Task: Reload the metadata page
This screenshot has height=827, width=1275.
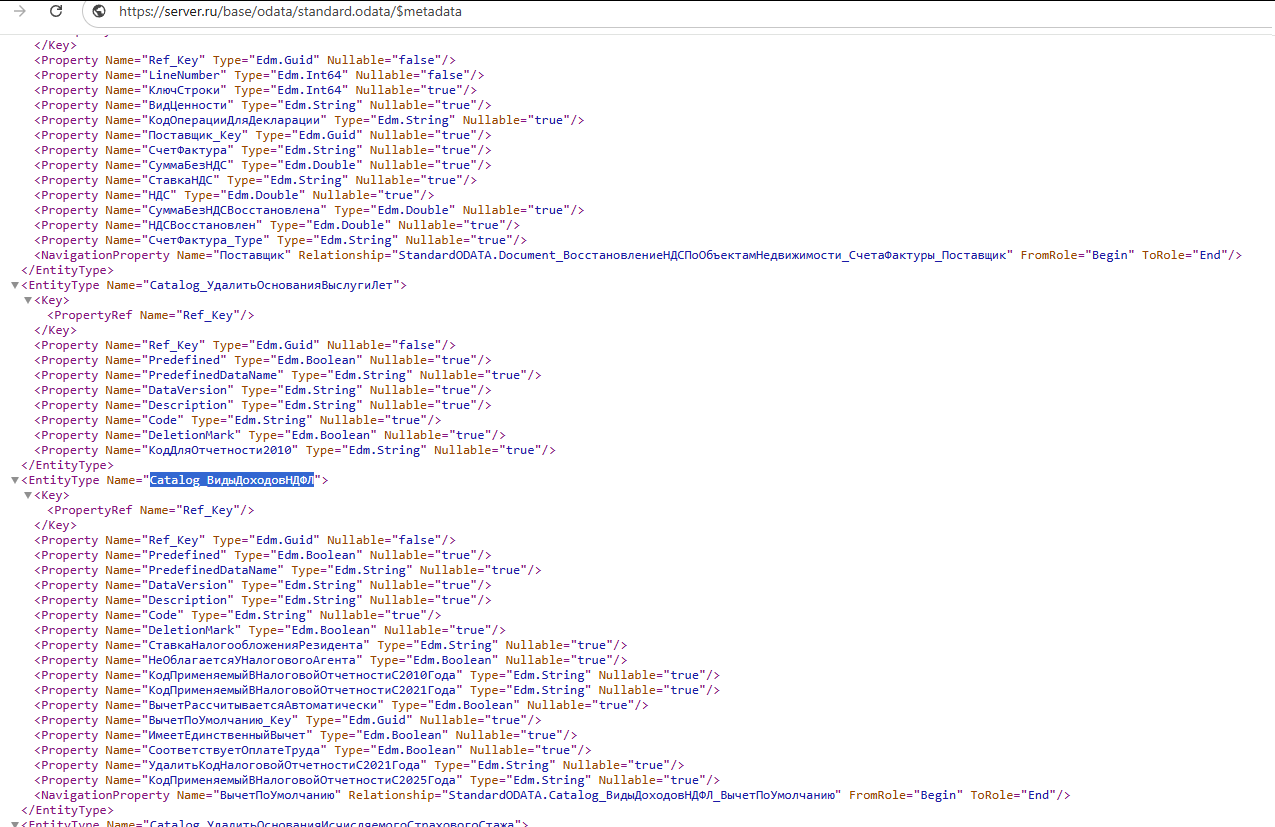Action: [x=56, y=11]
